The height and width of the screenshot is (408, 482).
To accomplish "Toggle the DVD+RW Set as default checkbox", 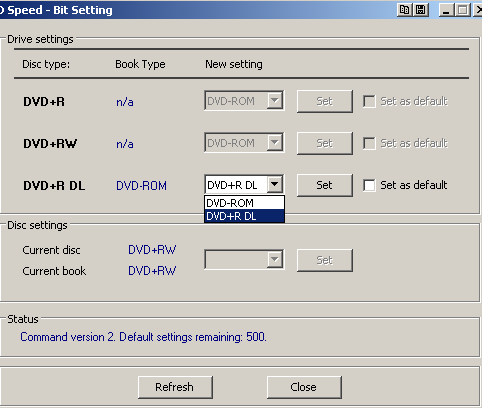I will click(369, 143).
